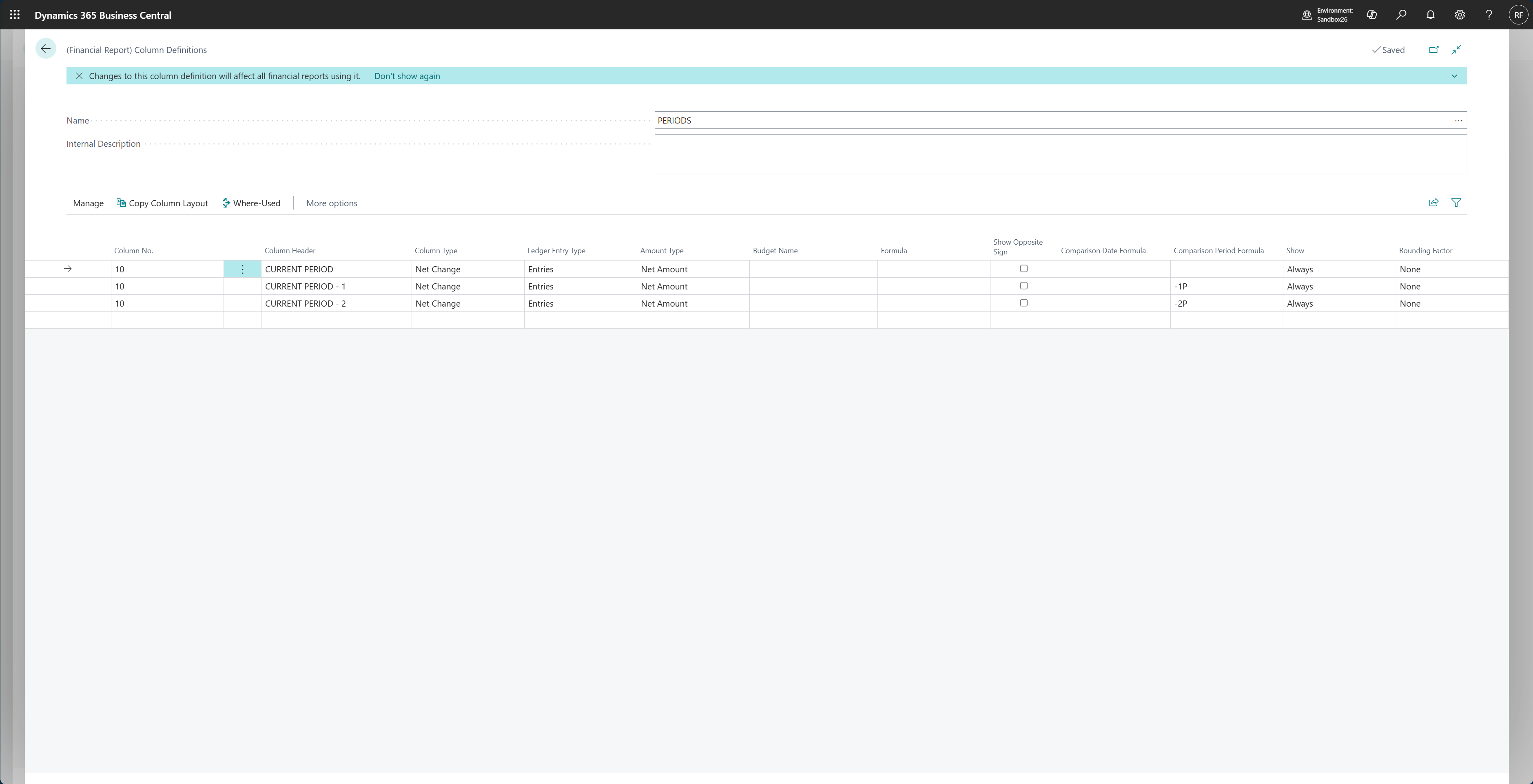Click the help question mark icon
The height and width of the screenshot is (784, 1533).
(1489, 15)
